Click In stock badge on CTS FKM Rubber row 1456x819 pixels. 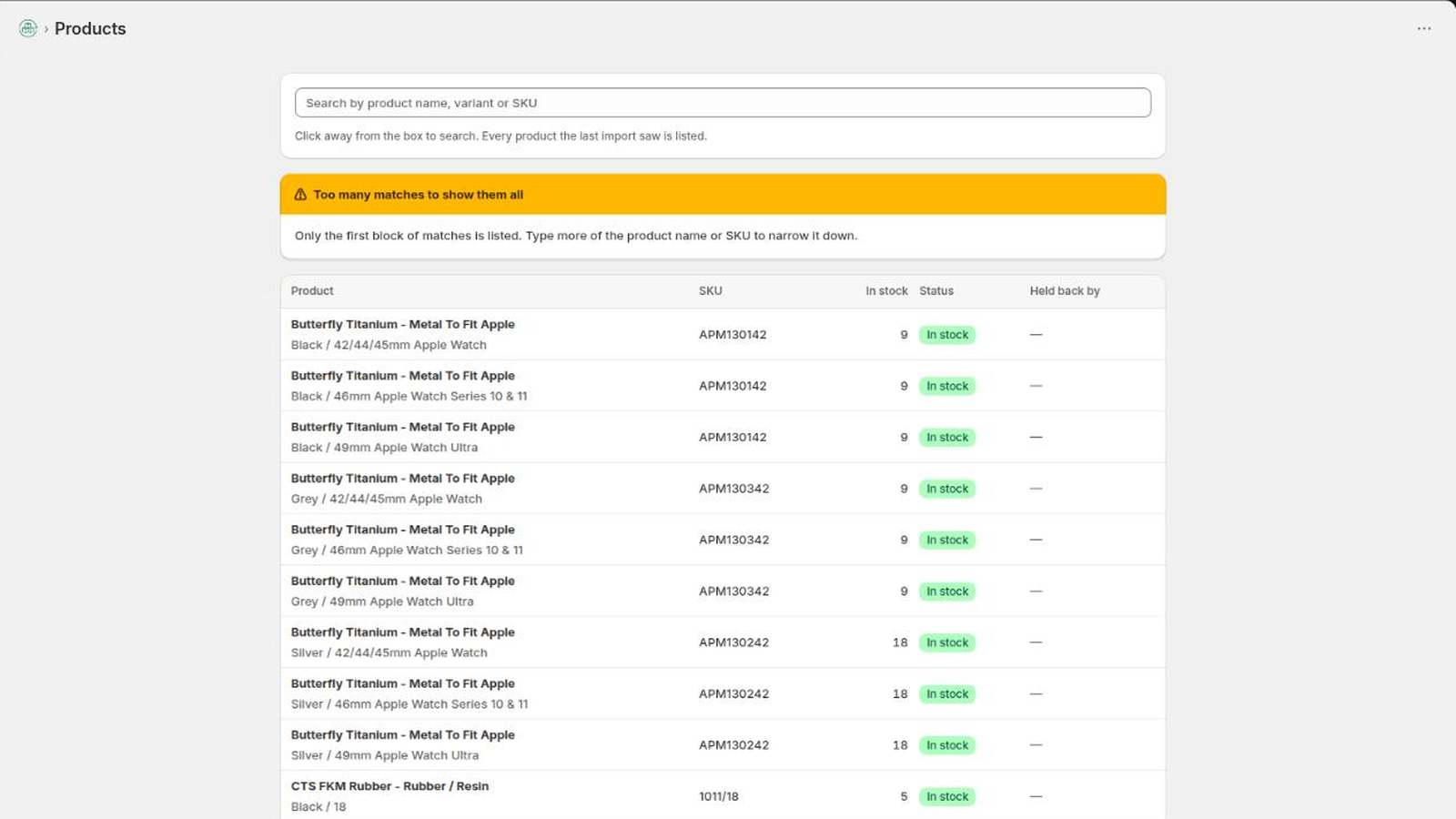point(947,796)
